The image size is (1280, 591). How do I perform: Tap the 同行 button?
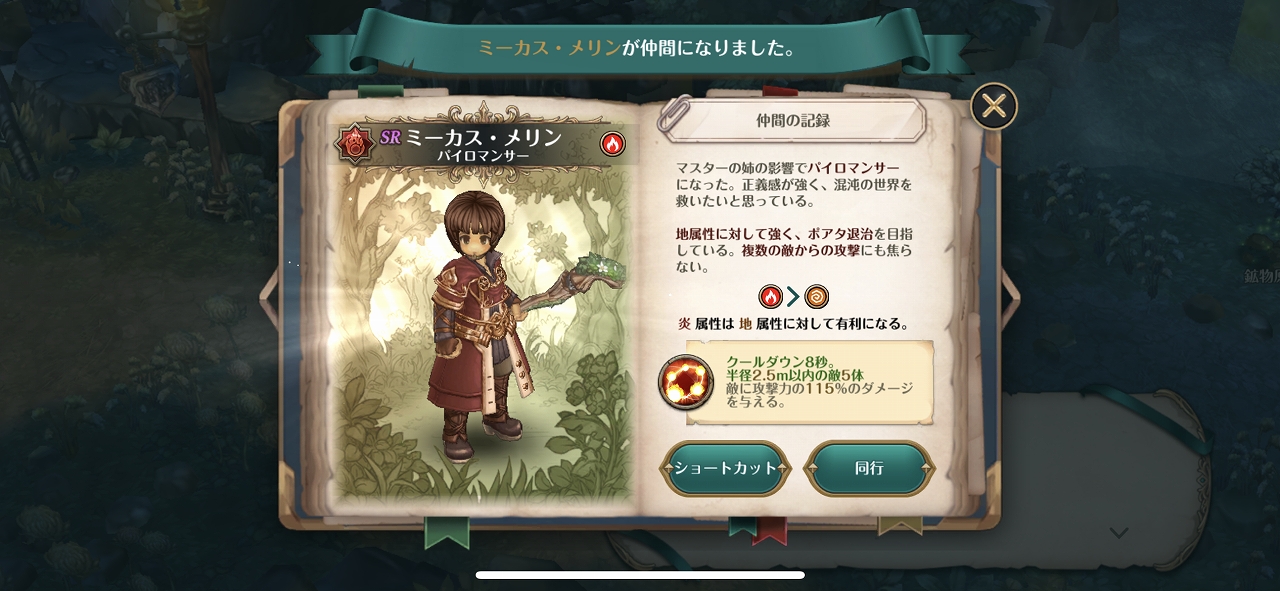point(869,468)
